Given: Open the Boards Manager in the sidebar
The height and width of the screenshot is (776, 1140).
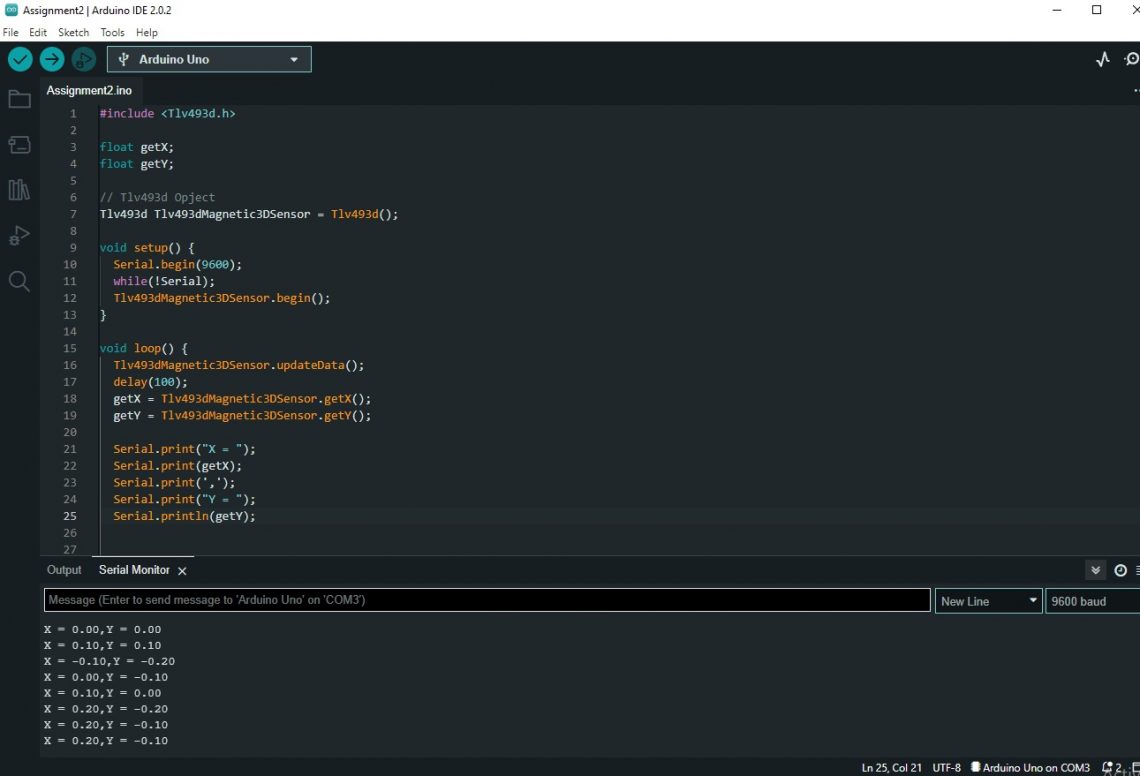Looking at the screenshot, I should coord(20,145).
